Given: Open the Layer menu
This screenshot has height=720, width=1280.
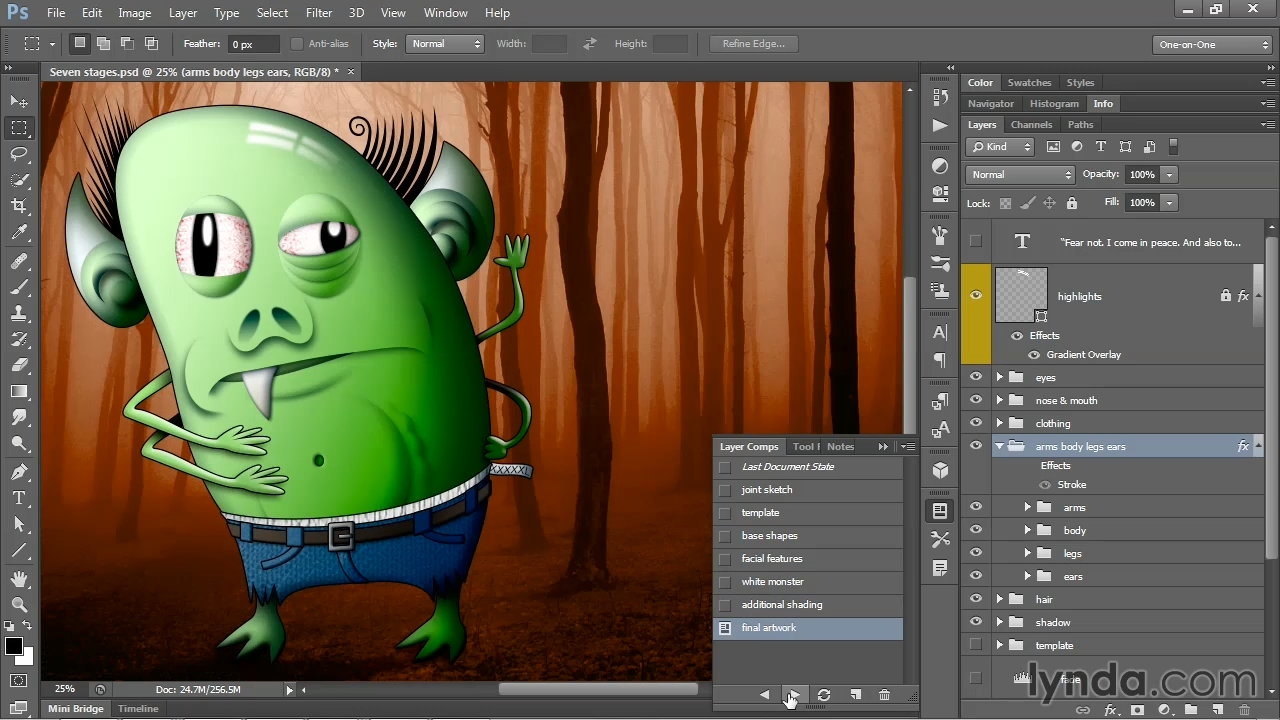Looking at the screenshot, I should click(183, 13).
